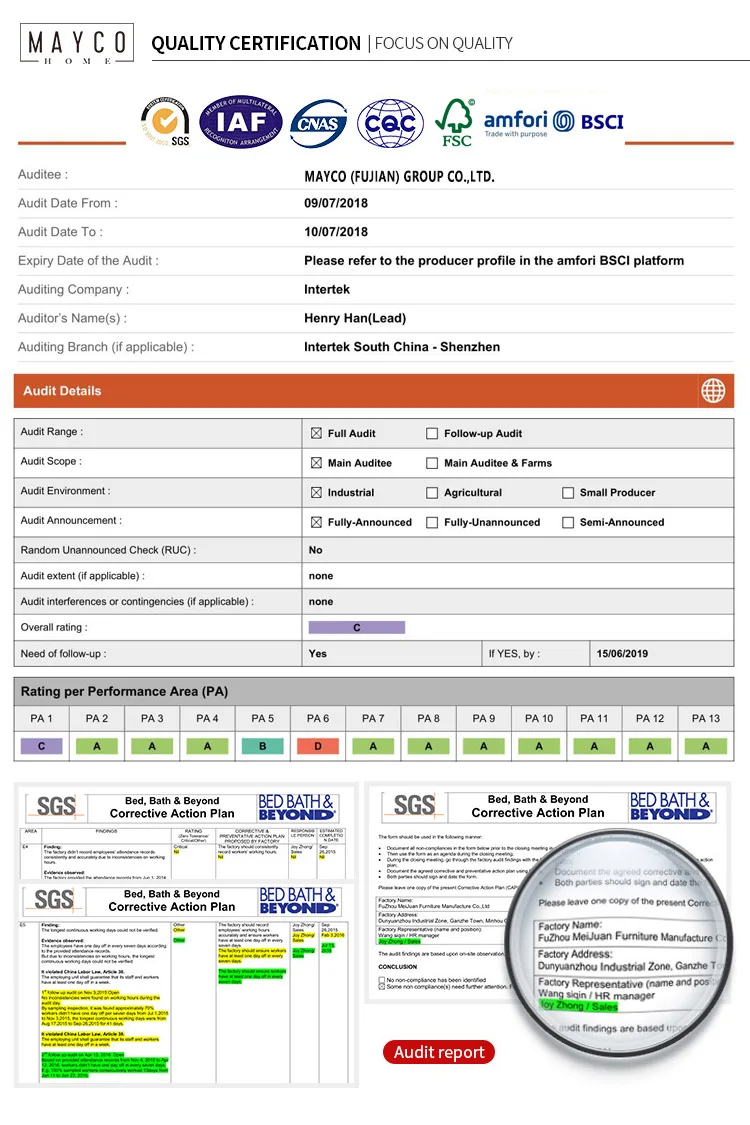Click the CNAS logo

coord(318,123)
